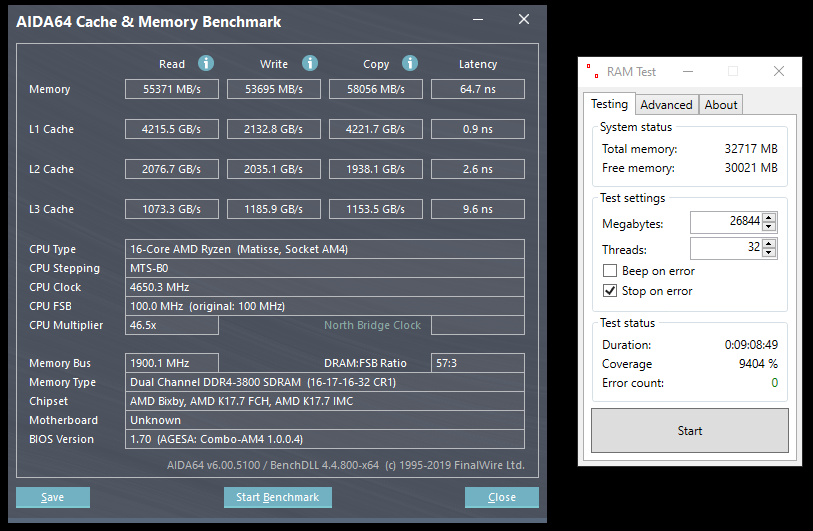This screenshot has width=813, height=531.
Task: Click the Memory Bus 1900.1 MHz field
Action: 172,363
